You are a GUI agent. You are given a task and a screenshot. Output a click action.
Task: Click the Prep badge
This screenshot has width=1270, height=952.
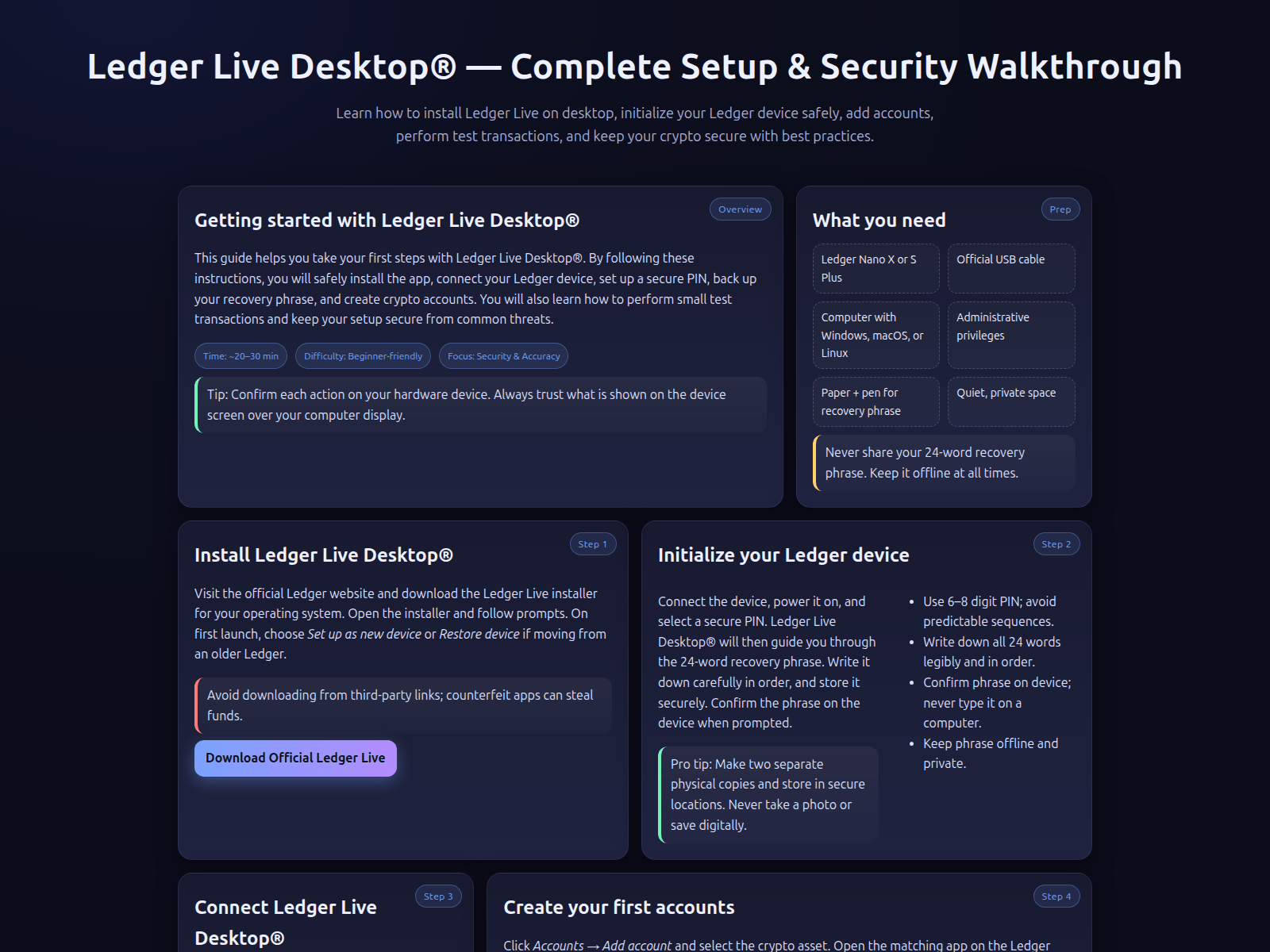1060,209
